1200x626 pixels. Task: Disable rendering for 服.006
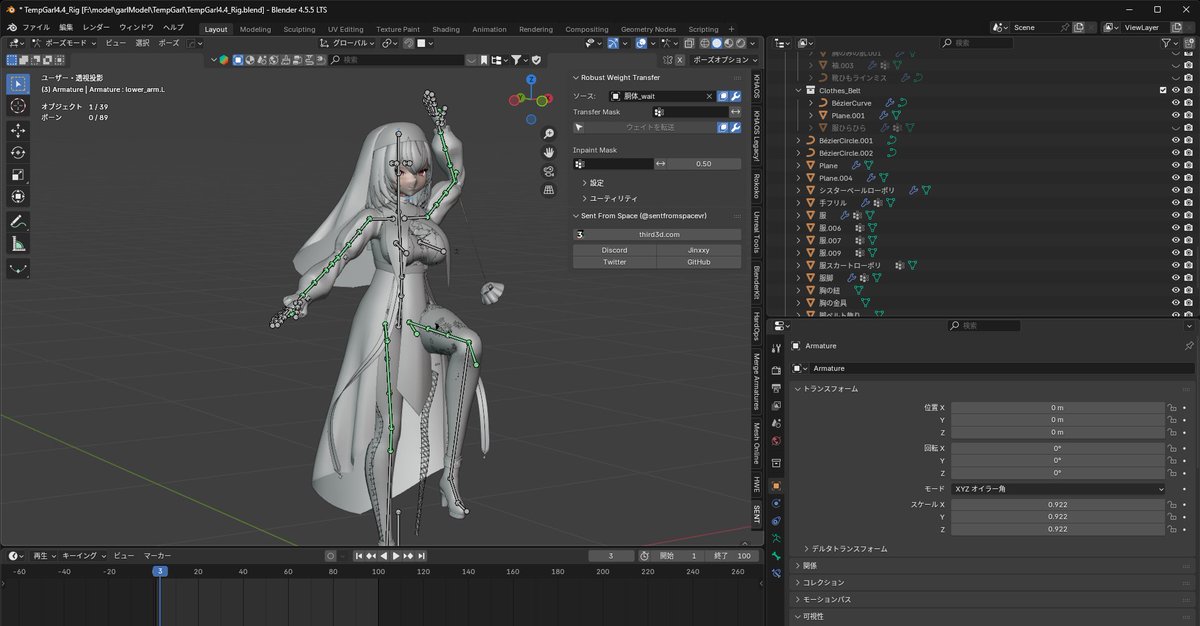[1189, 228]
